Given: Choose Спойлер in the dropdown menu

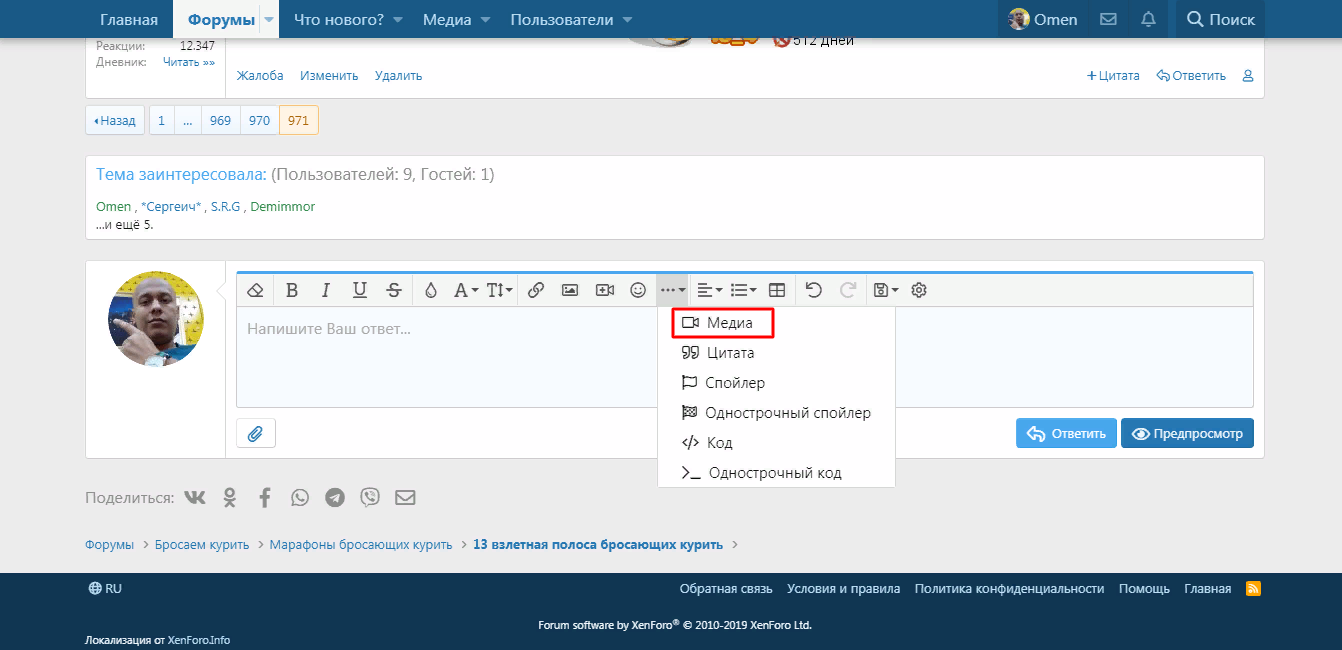Looking at the screenshot, I should pos(734,383).
